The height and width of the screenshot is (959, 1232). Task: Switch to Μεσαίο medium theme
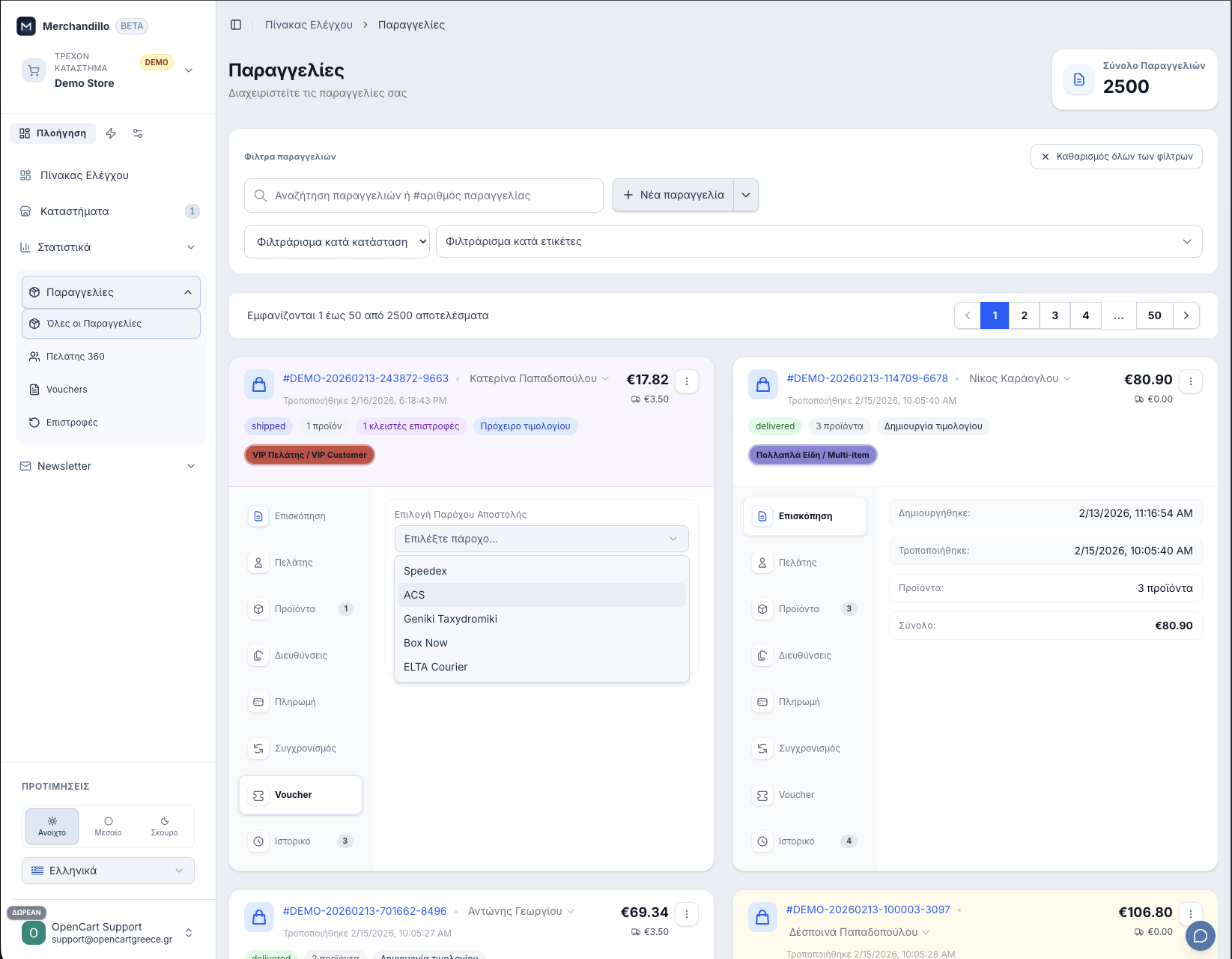108,826
